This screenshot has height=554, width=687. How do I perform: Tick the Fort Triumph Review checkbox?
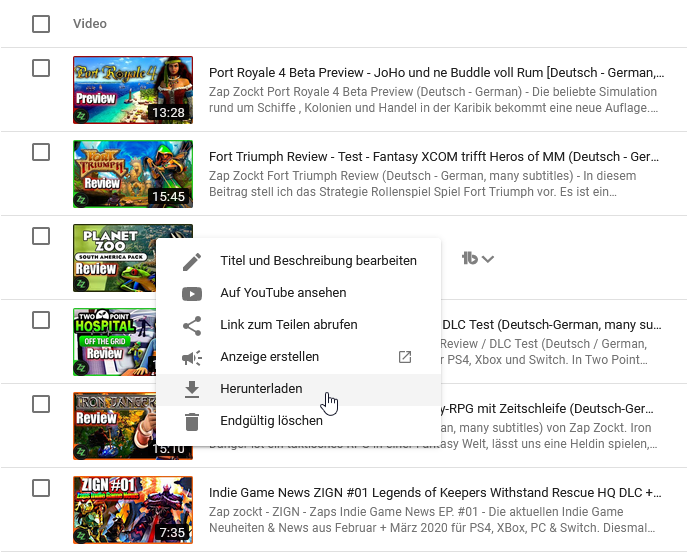click(41, 152)
